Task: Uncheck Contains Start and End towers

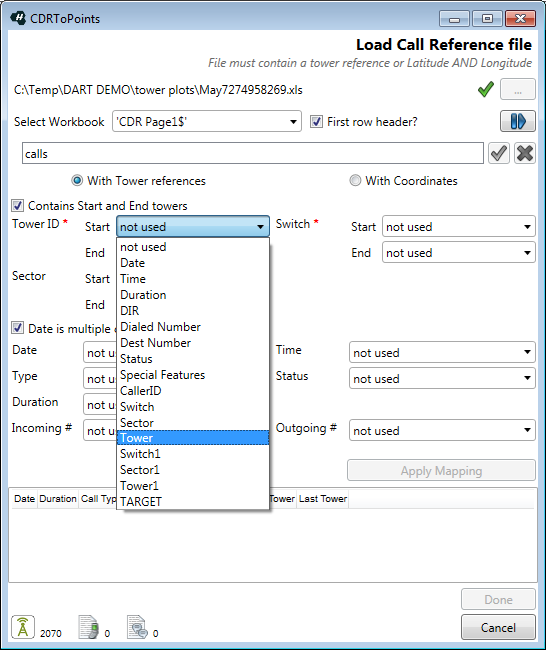Action: [17, 206]
